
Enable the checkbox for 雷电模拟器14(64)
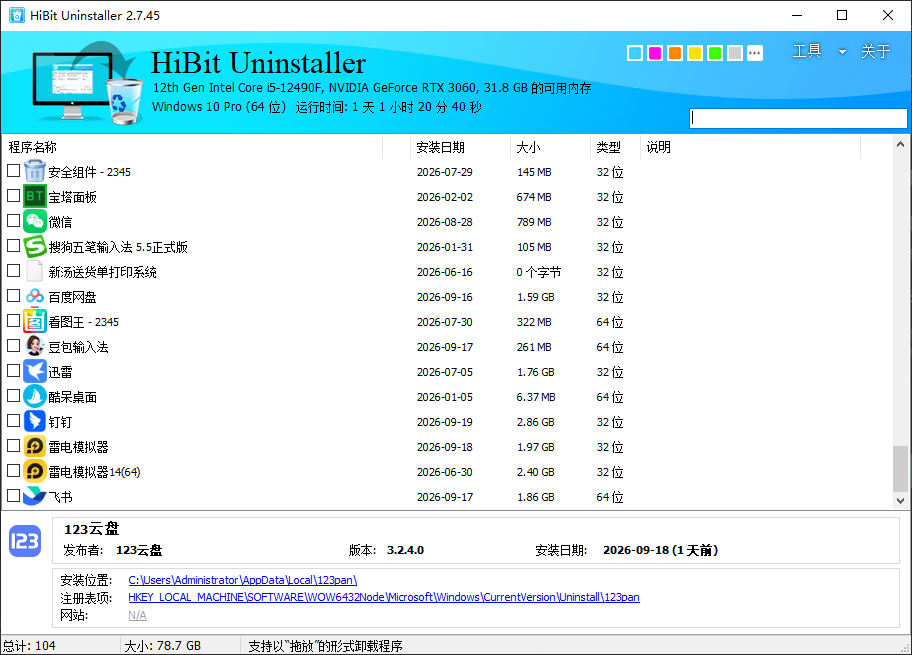click(x=13, y=471)
